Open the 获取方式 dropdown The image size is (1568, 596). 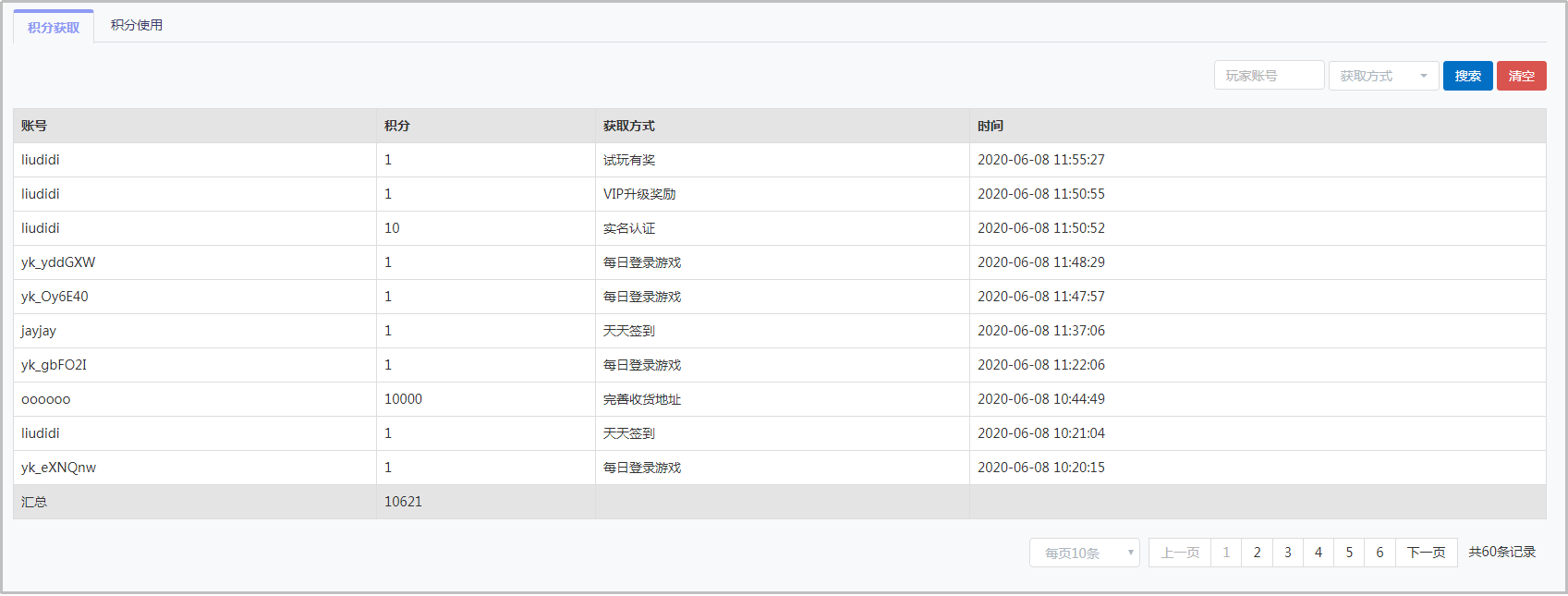click(x=1383, y=76)
